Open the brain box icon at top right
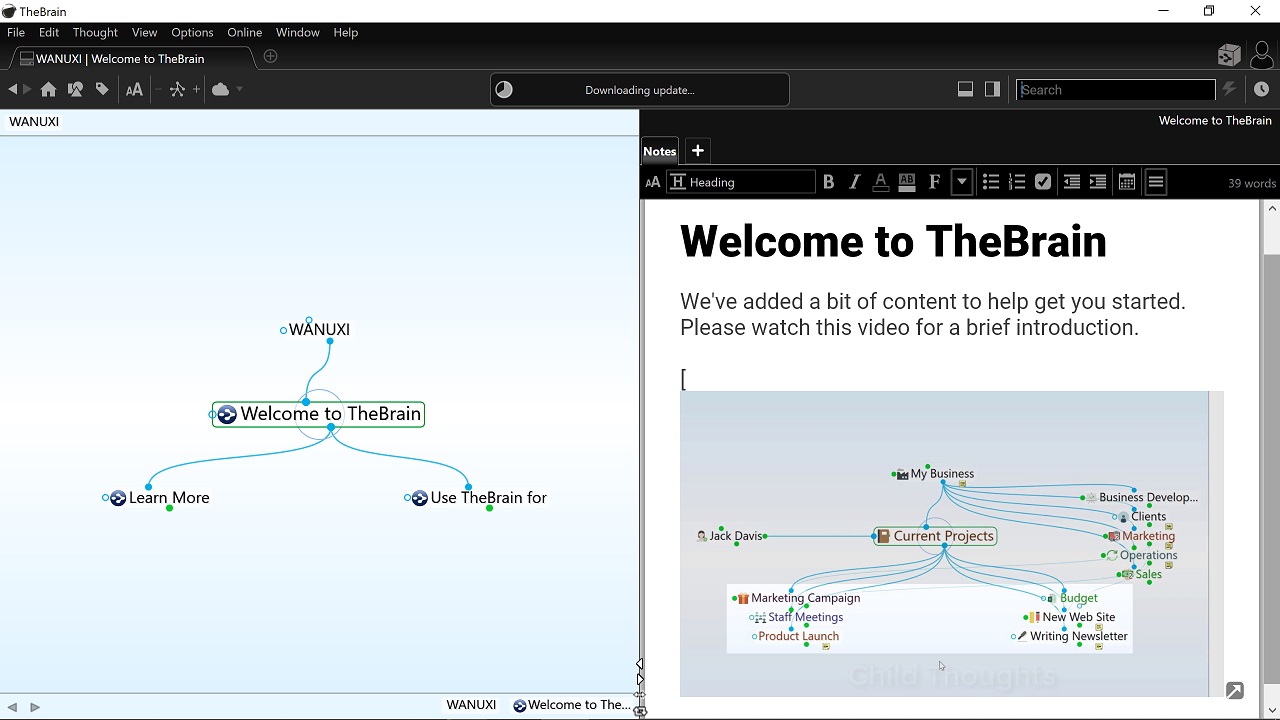The image size is (1280, 720). tap(1229, 55)
